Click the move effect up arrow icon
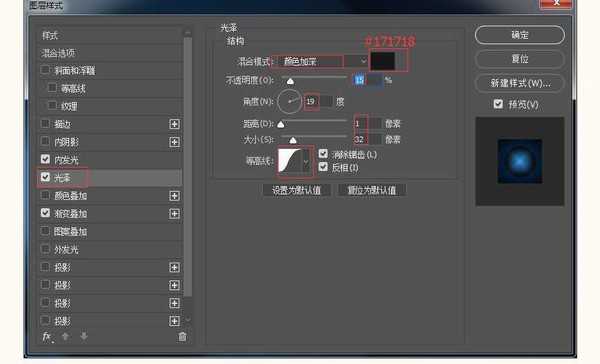The image size is (600, 364). tap(65, 336)
